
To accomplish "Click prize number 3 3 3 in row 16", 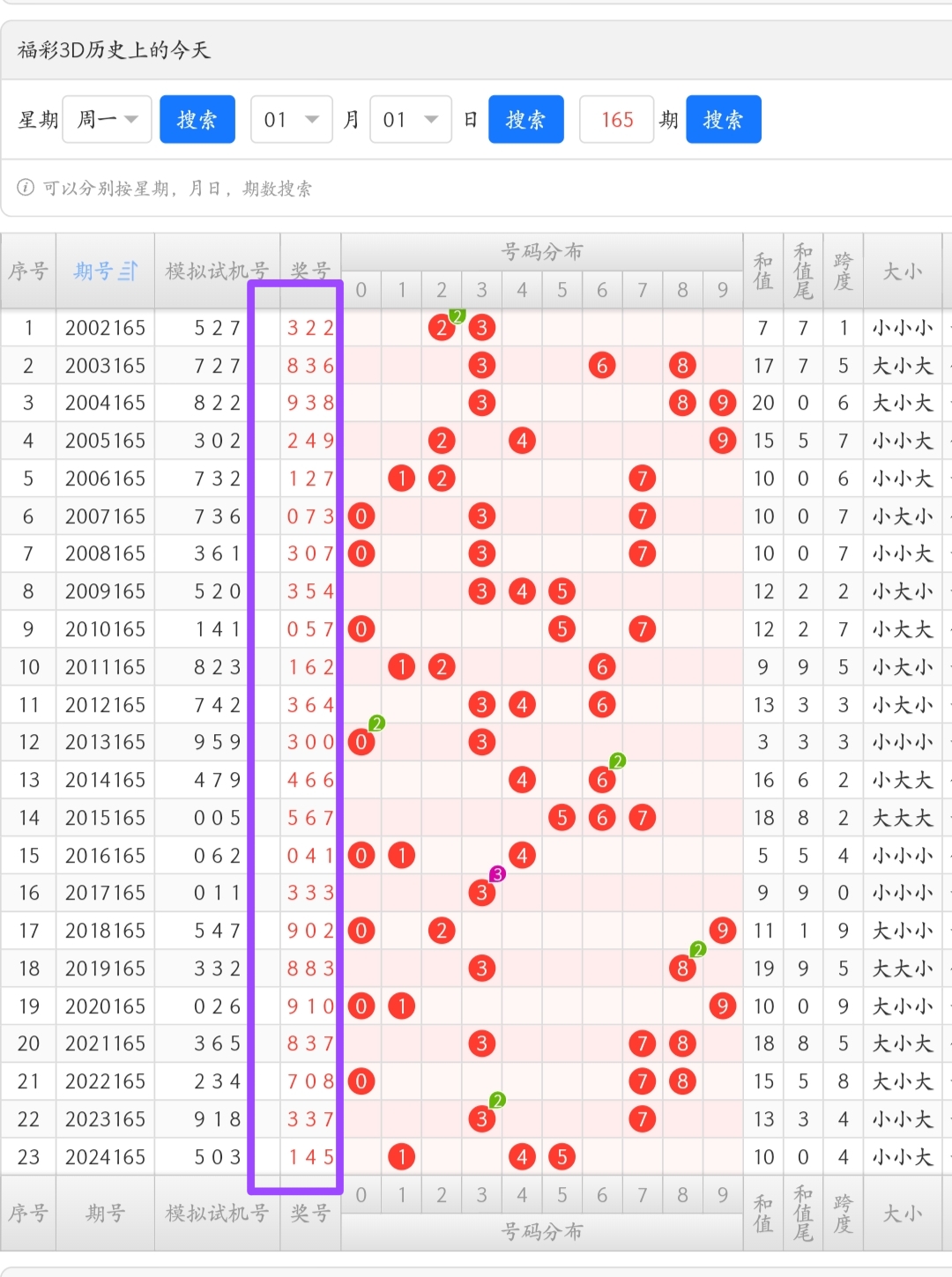I will click(310, 893).
